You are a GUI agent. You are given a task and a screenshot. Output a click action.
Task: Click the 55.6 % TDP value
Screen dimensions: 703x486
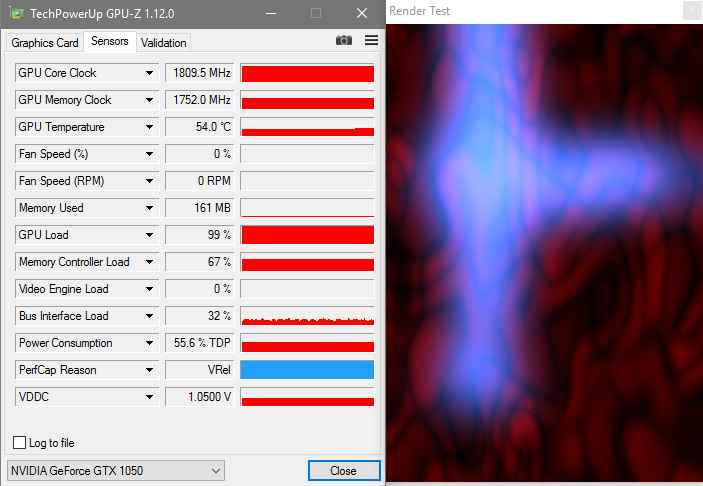point(200,343)
